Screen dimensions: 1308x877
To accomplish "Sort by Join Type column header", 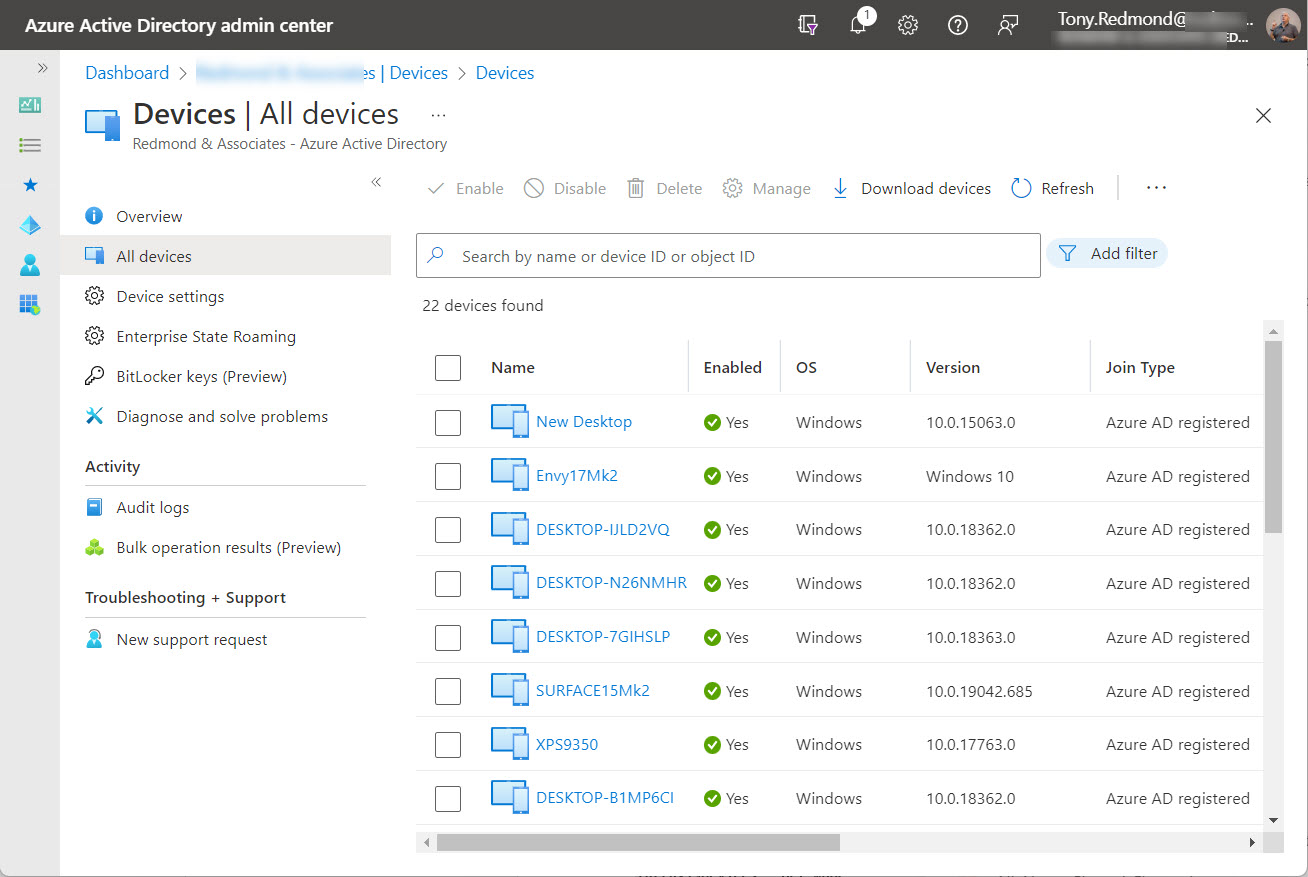I will pyautogui.click(x=1140, y=368).
